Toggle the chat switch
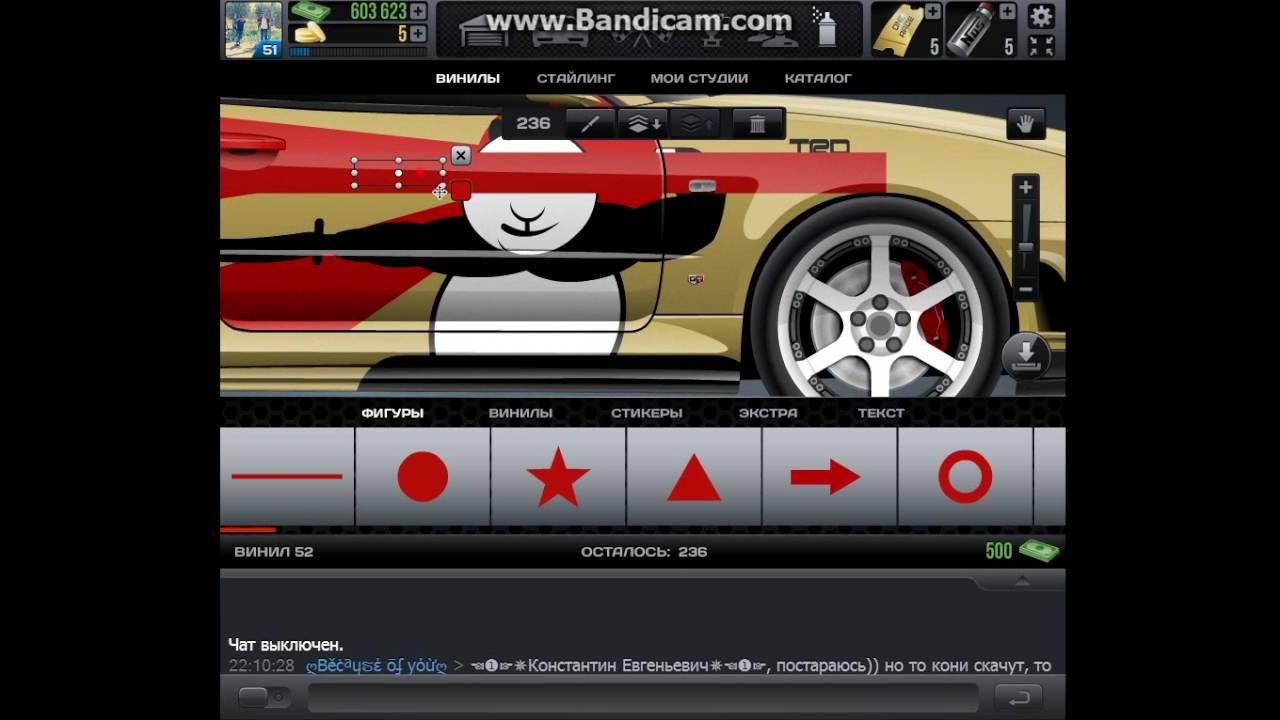The width and height of the screenshot is (1280, 720). pos(265,697)
